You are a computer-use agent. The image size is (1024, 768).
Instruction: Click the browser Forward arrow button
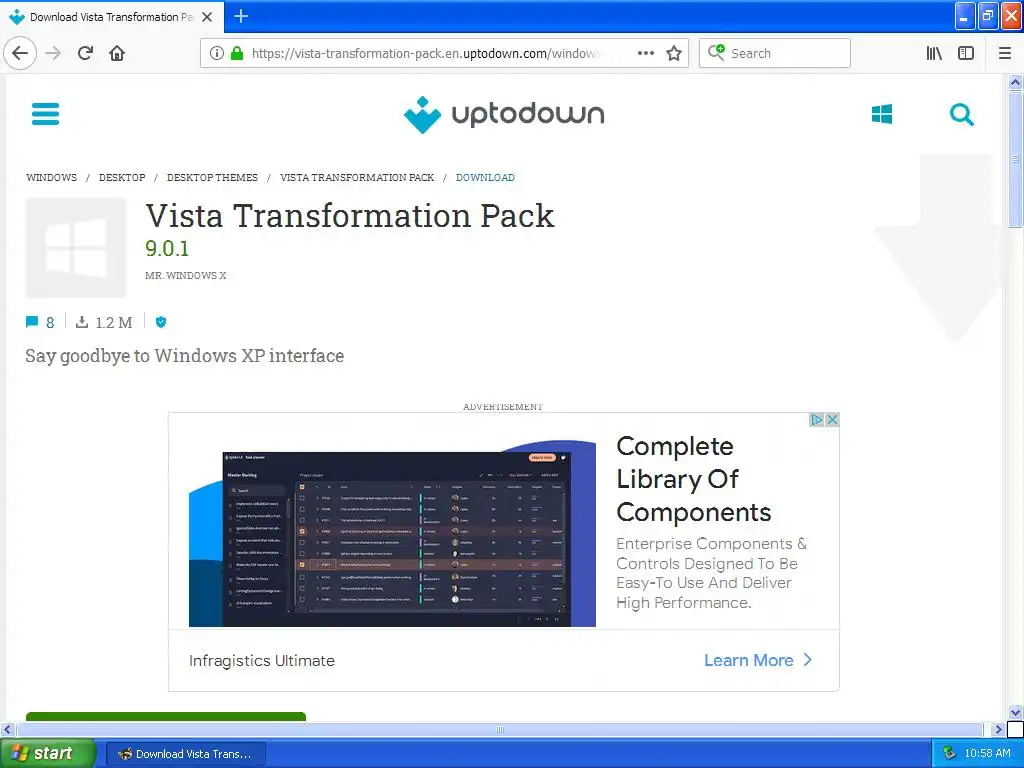53,53
